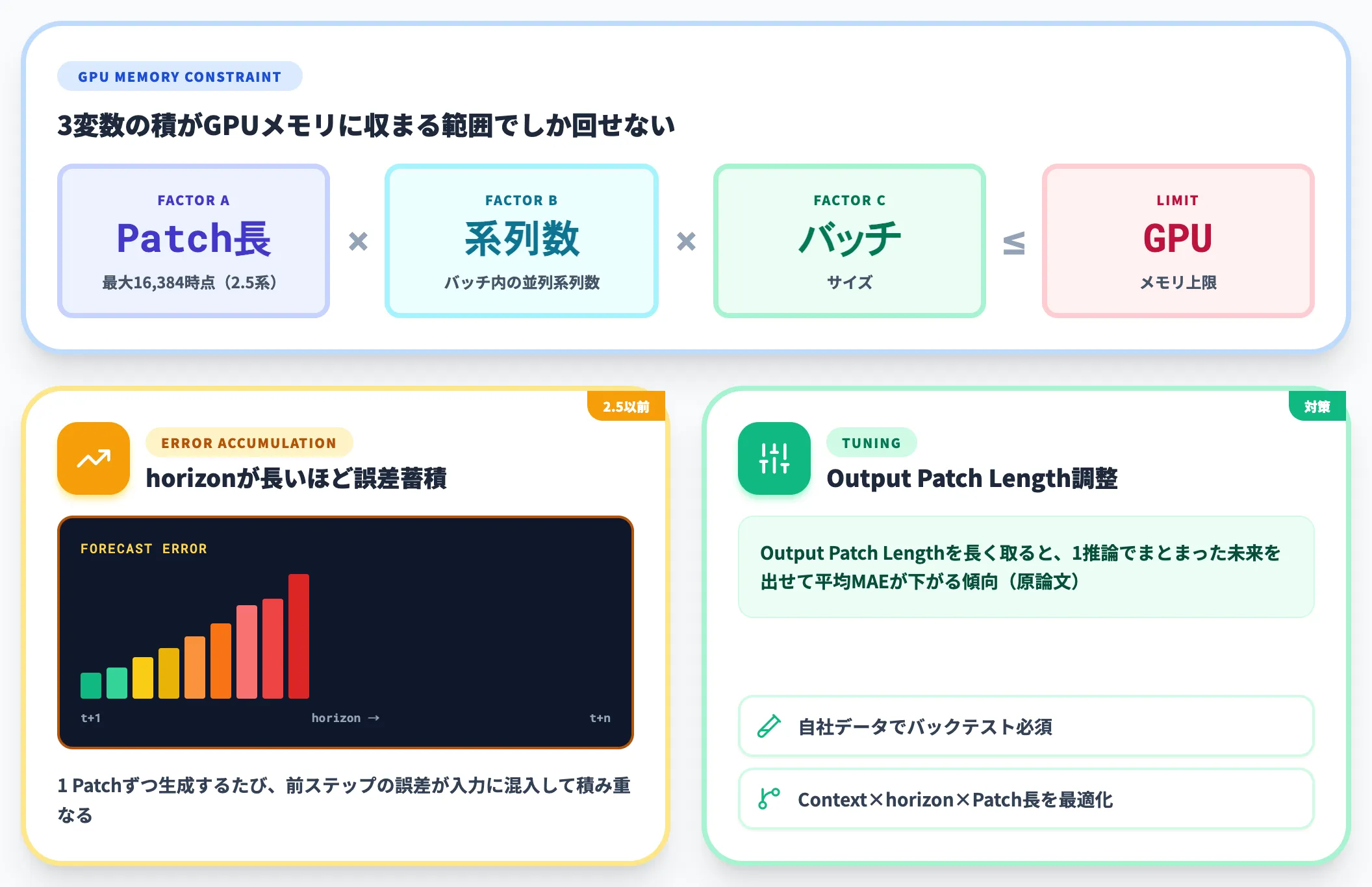Click the heading 3変数の積がGPUメモリに収まる範囲でしか回せない

pyautogui.click(x=366, y=125)
